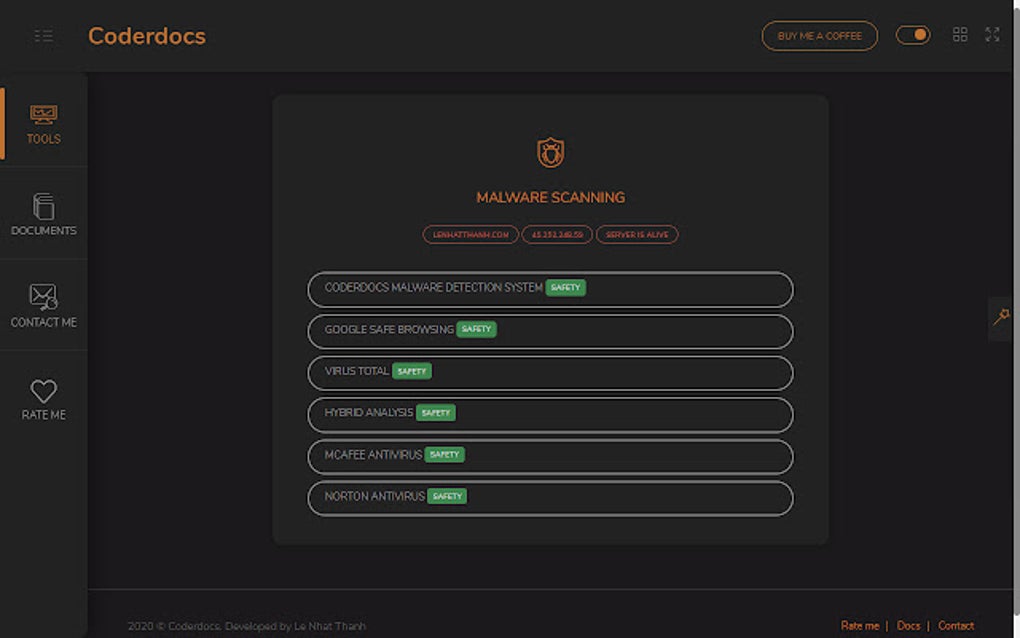The width and height of the screenshot is (1020, 638).
Task: Open the Contact footer link
Action: (955, 626)
